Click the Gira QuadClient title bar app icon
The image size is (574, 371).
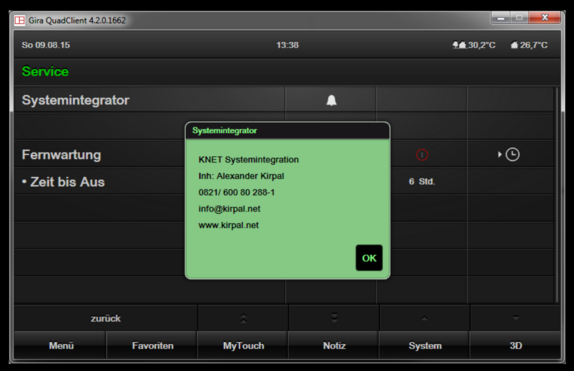coord(19,20)
